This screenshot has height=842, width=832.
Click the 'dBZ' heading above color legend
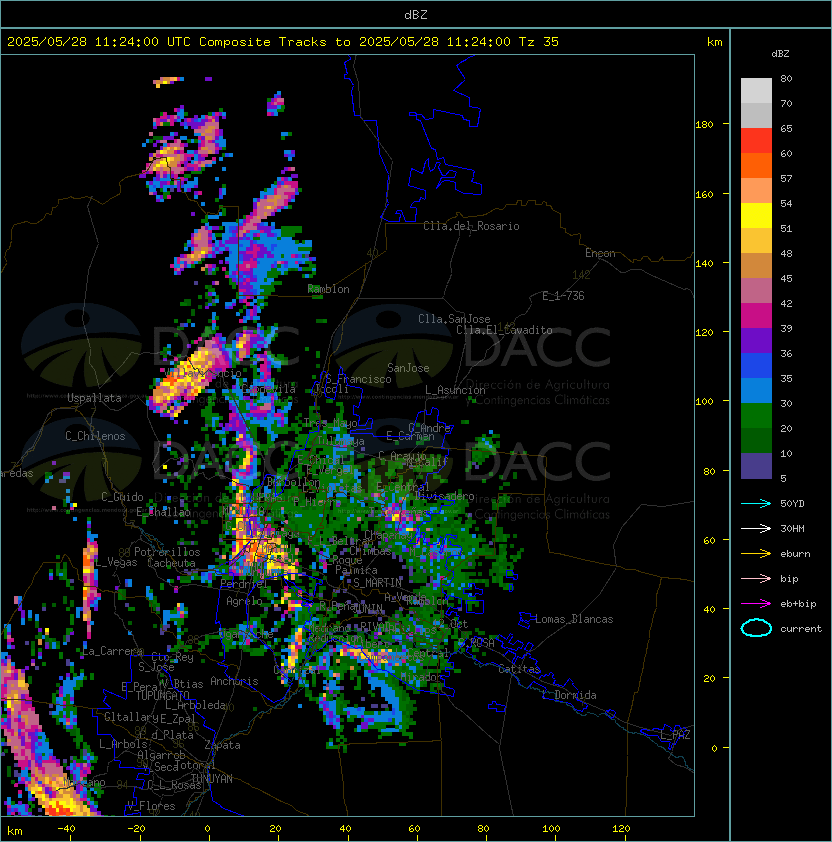pos(780,54)
